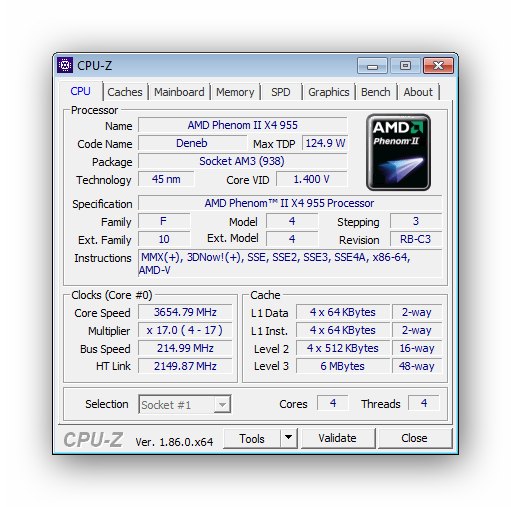511x507 pixels.
Task: Click the Validate button
Action: tap(338, 438)
